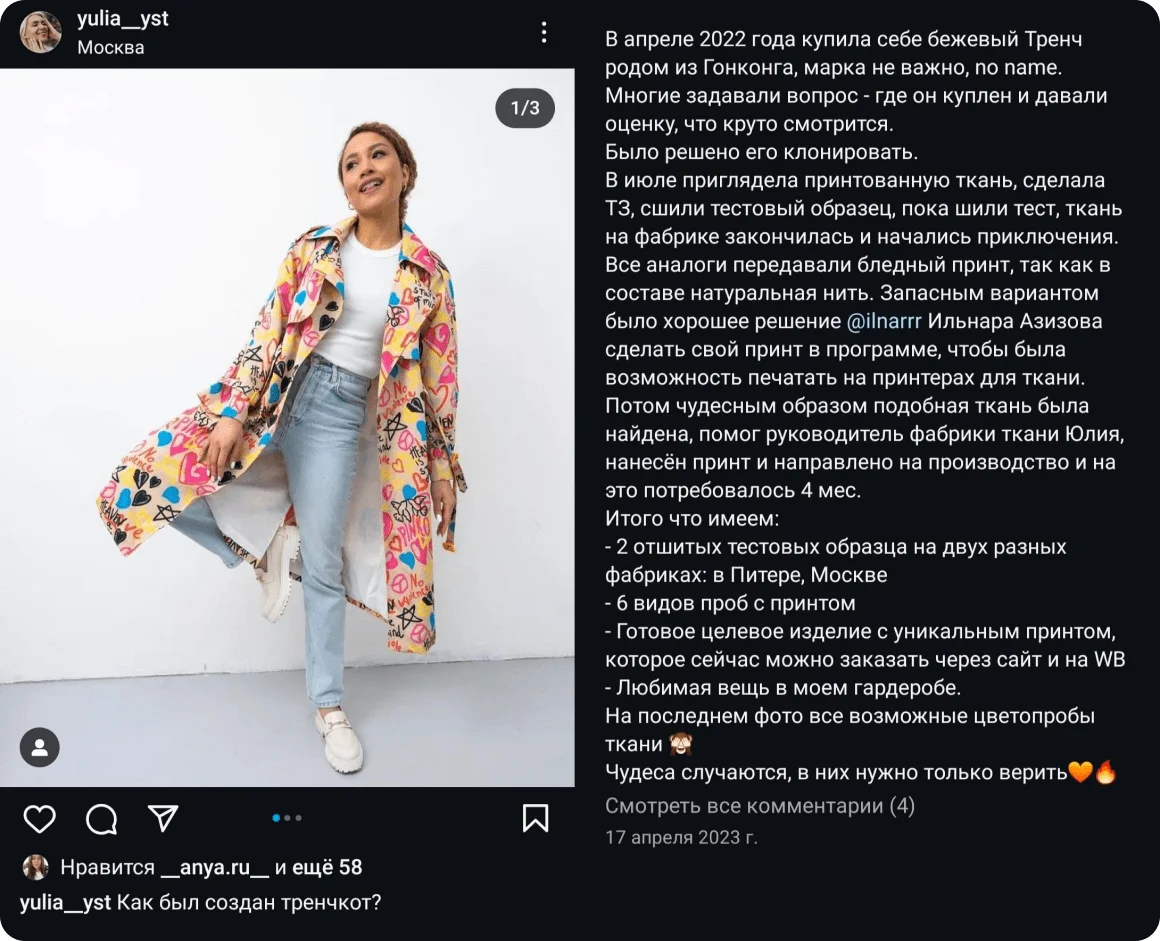Image resolution: width=1160 pixels, height=941 pixels.
Task: Share the post via paper plane icon
Action: coord(163,818)
